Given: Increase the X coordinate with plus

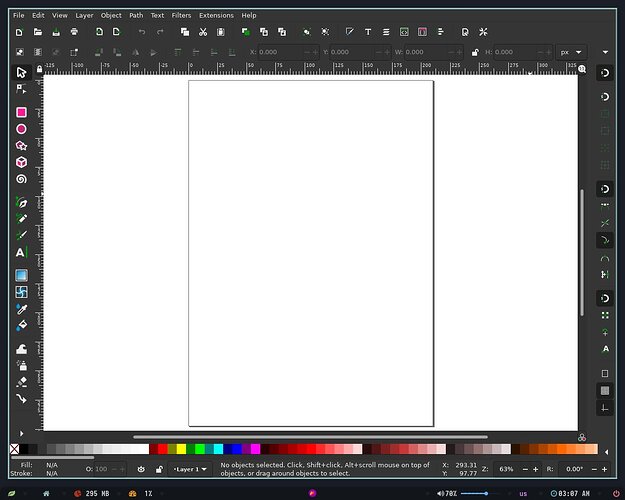Looking at the screenshot, I should pyautogui.click(x=315, y=52).
